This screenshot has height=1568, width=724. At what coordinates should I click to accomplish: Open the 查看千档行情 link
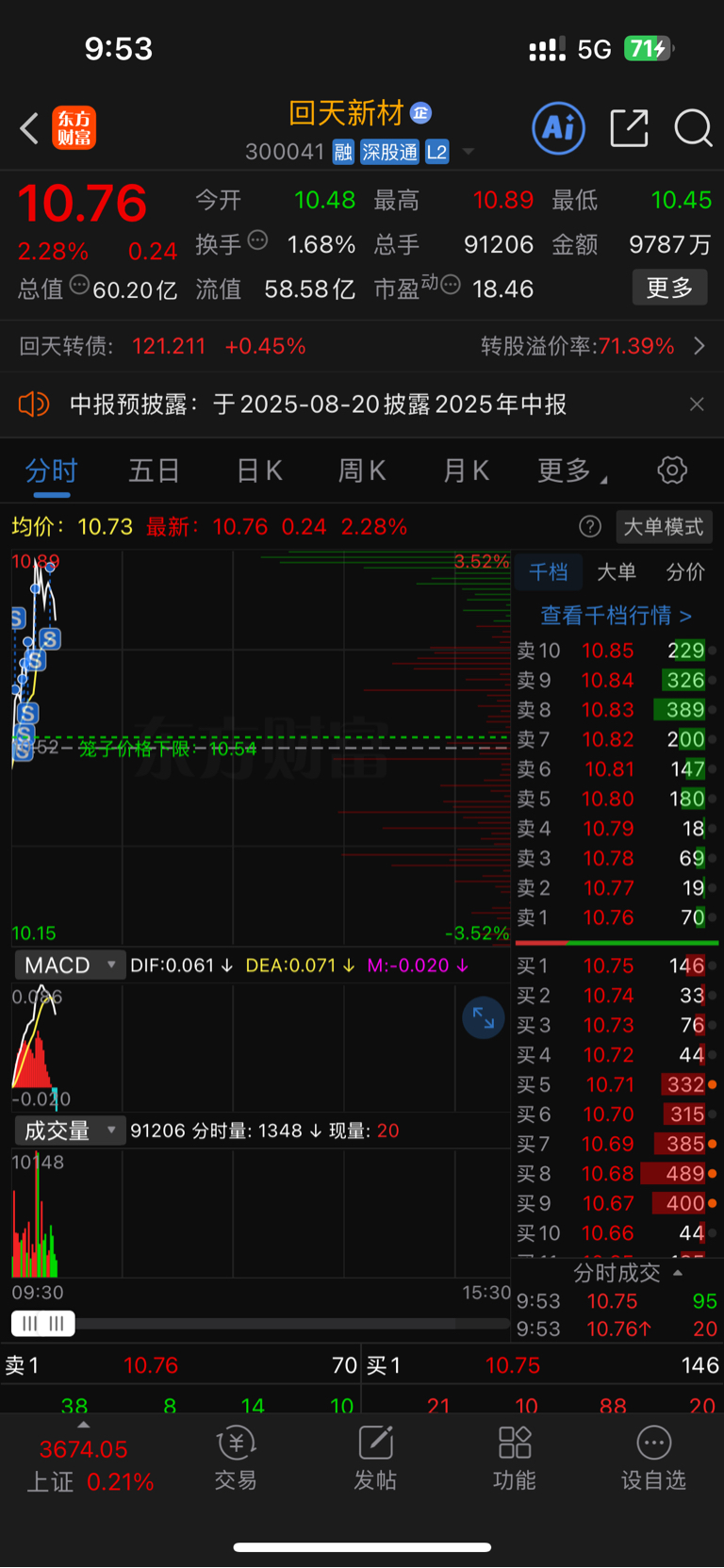point(617,616)
